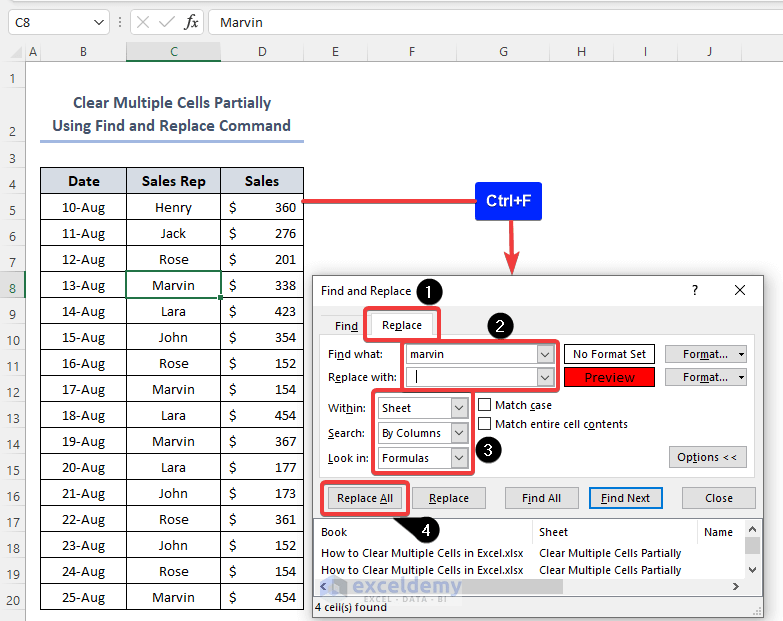Select the Sales header cell
783x621 pixels.
coord(262,181)
